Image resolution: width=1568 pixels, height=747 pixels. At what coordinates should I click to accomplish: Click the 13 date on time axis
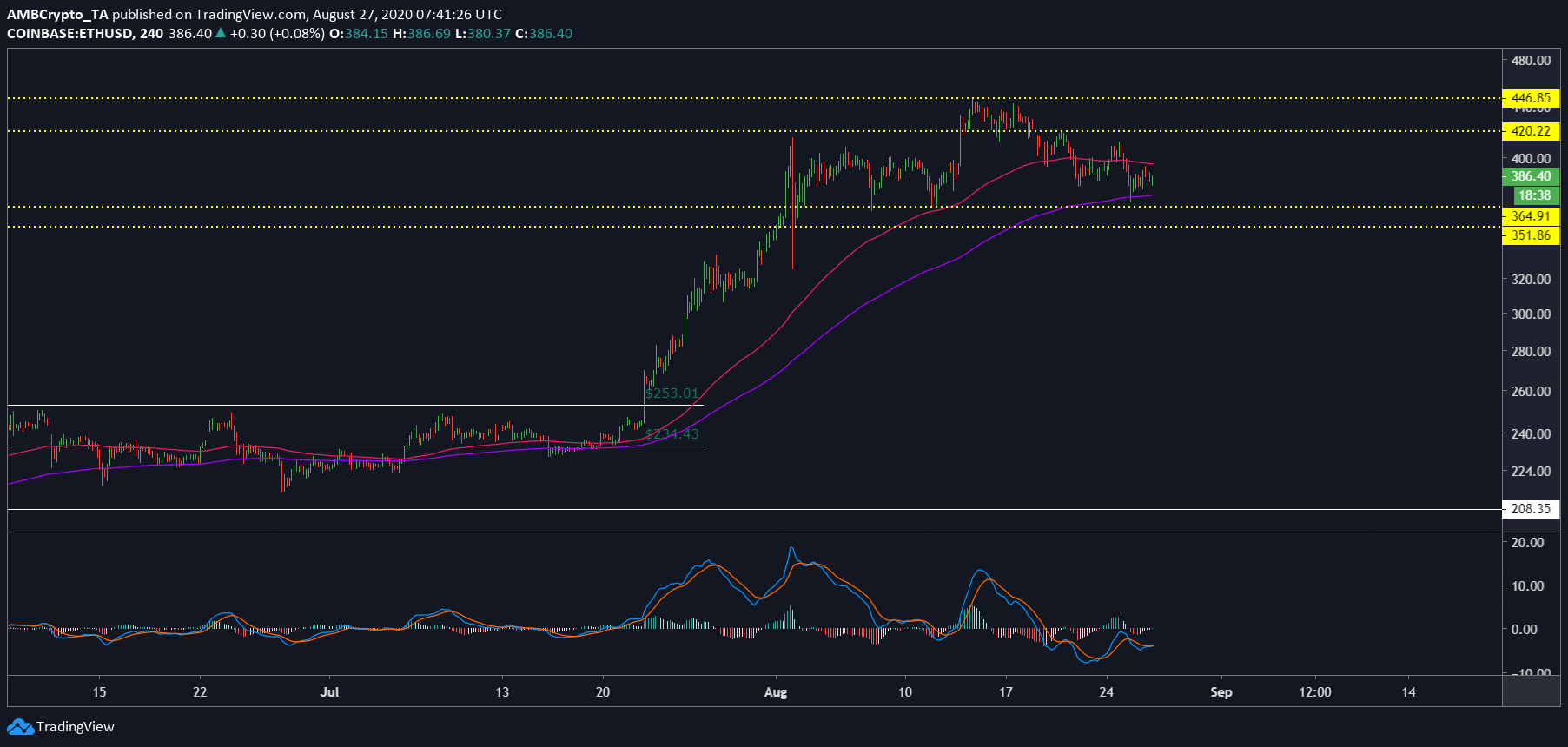[x=502, y=692]
